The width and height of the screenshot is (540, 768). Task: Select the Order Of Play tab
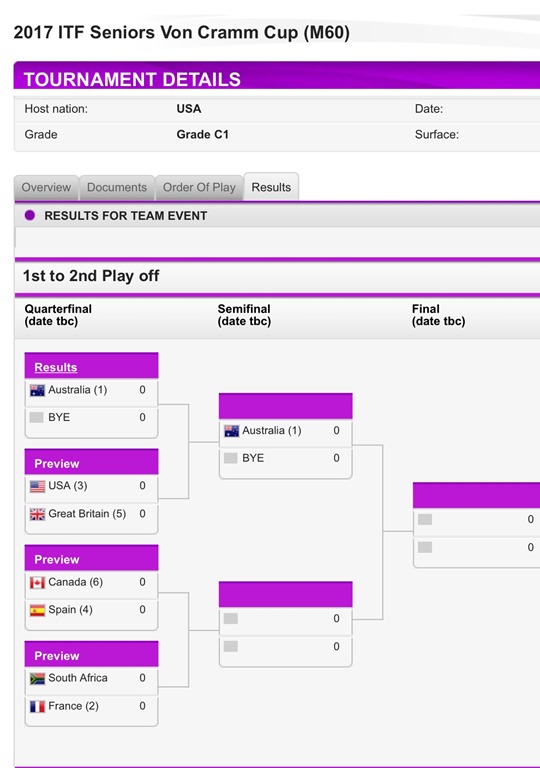pos(199,188)
